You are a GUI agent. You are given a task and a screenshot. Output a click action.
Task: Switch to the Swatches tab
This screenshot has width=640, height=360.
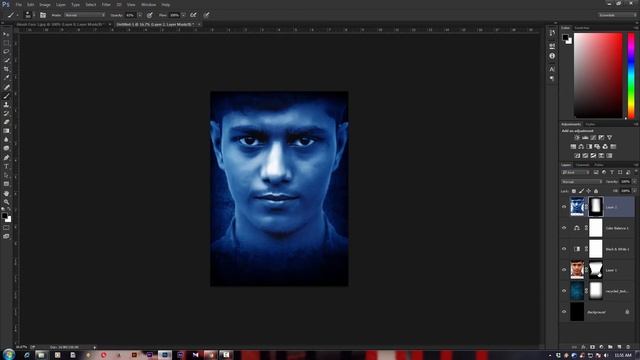pos(582,28)
